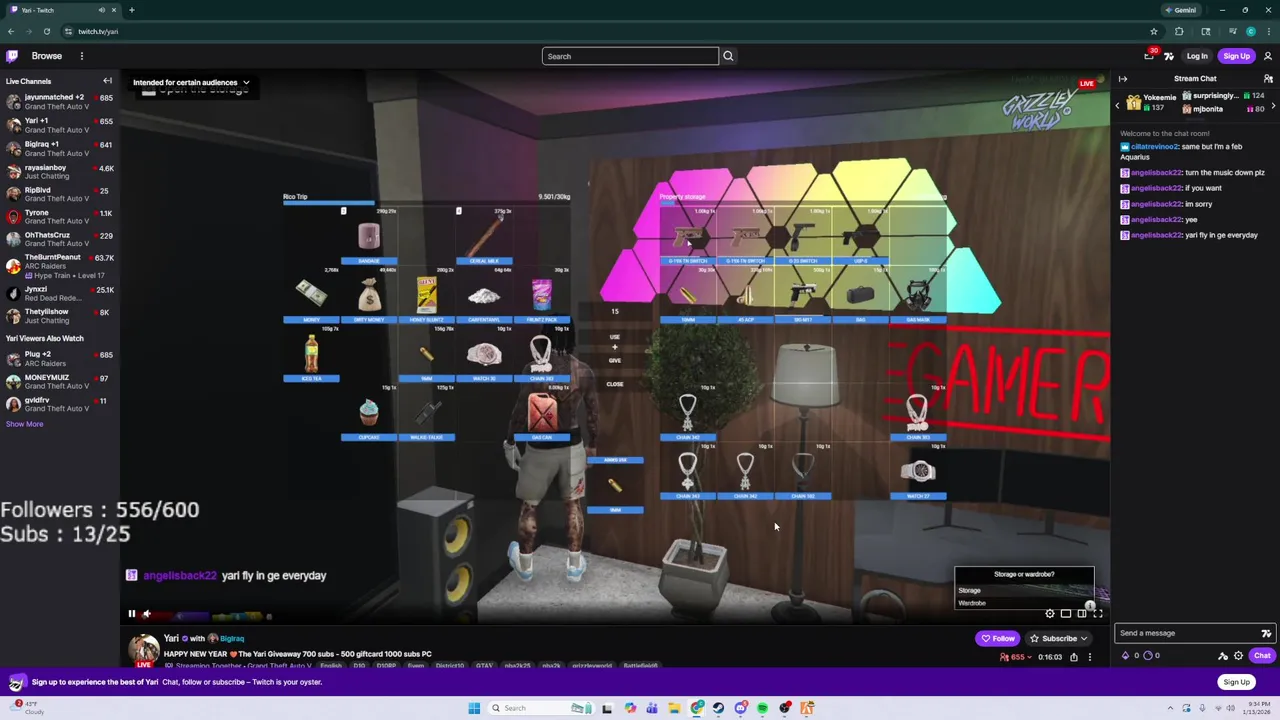
Task: Focus the Twitch Search box
Action: [630, 56]
